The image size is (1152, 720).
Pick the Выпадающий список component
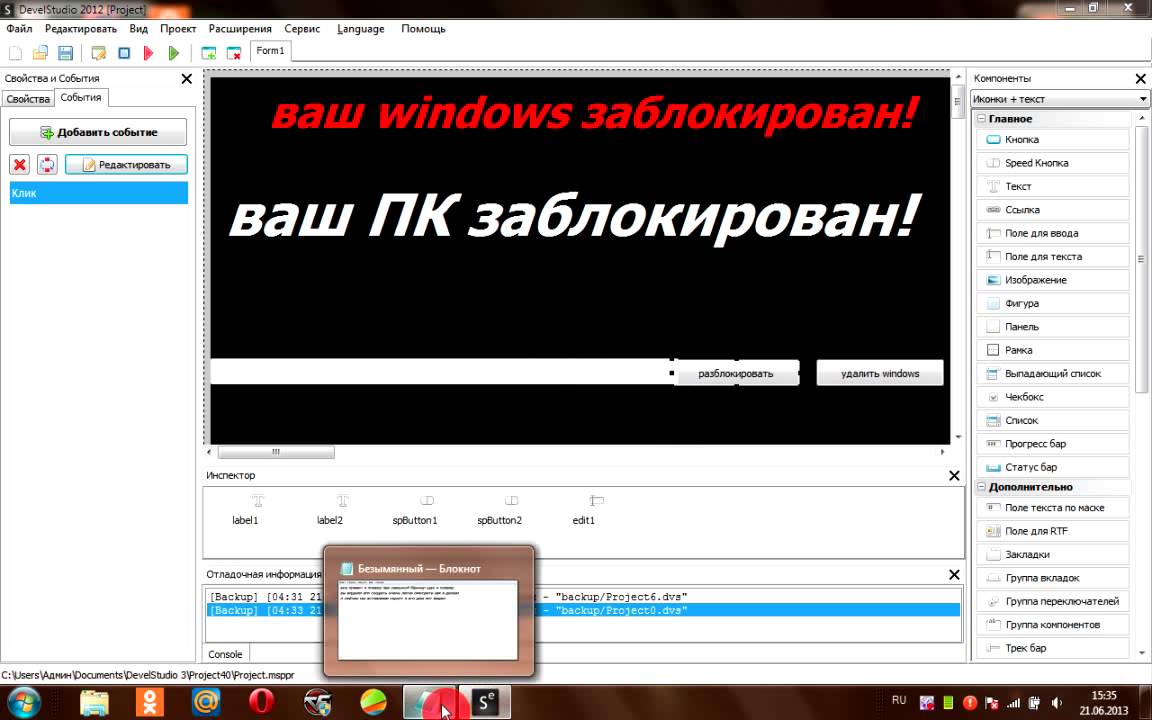1053,374
